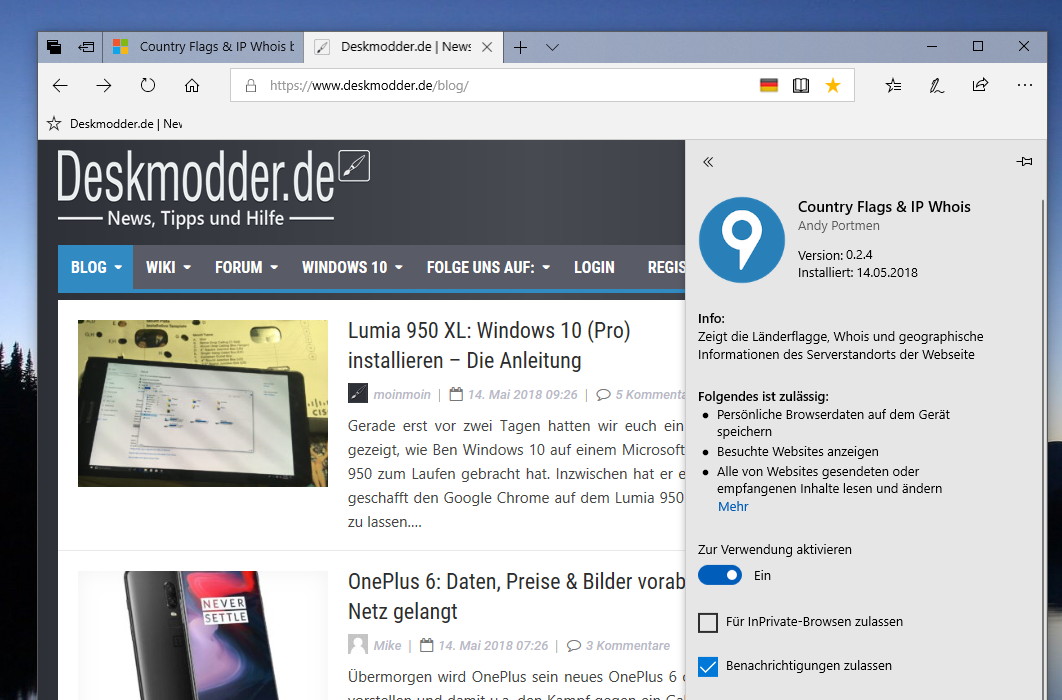Click Installiert: 14.05.2018 text
Image resolution: width=1062 pixels, height=700 pixels.
pyautogui.click(x=857, y=273)
